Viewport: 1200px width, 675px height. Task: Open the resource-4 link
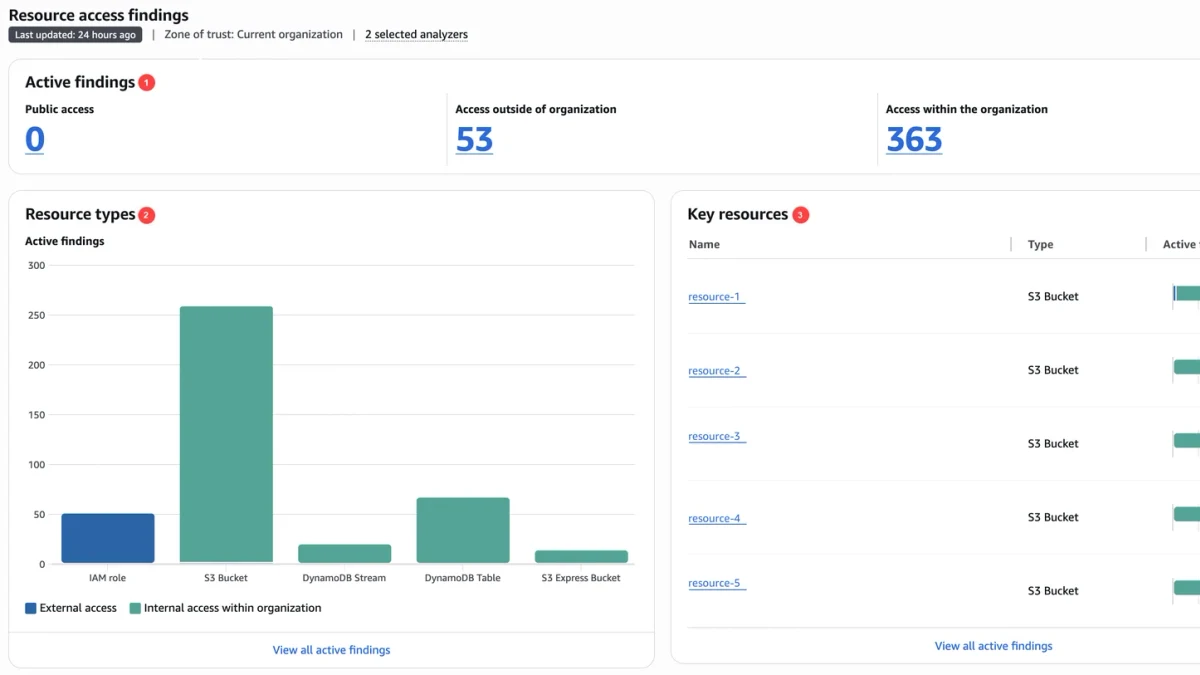click(x=716, y=519)
